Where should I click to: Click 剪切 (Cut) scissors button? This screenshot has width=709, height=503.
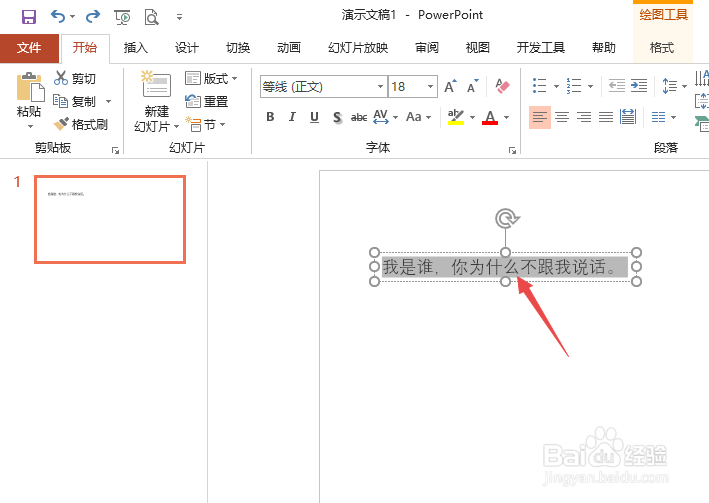(75, 79)
